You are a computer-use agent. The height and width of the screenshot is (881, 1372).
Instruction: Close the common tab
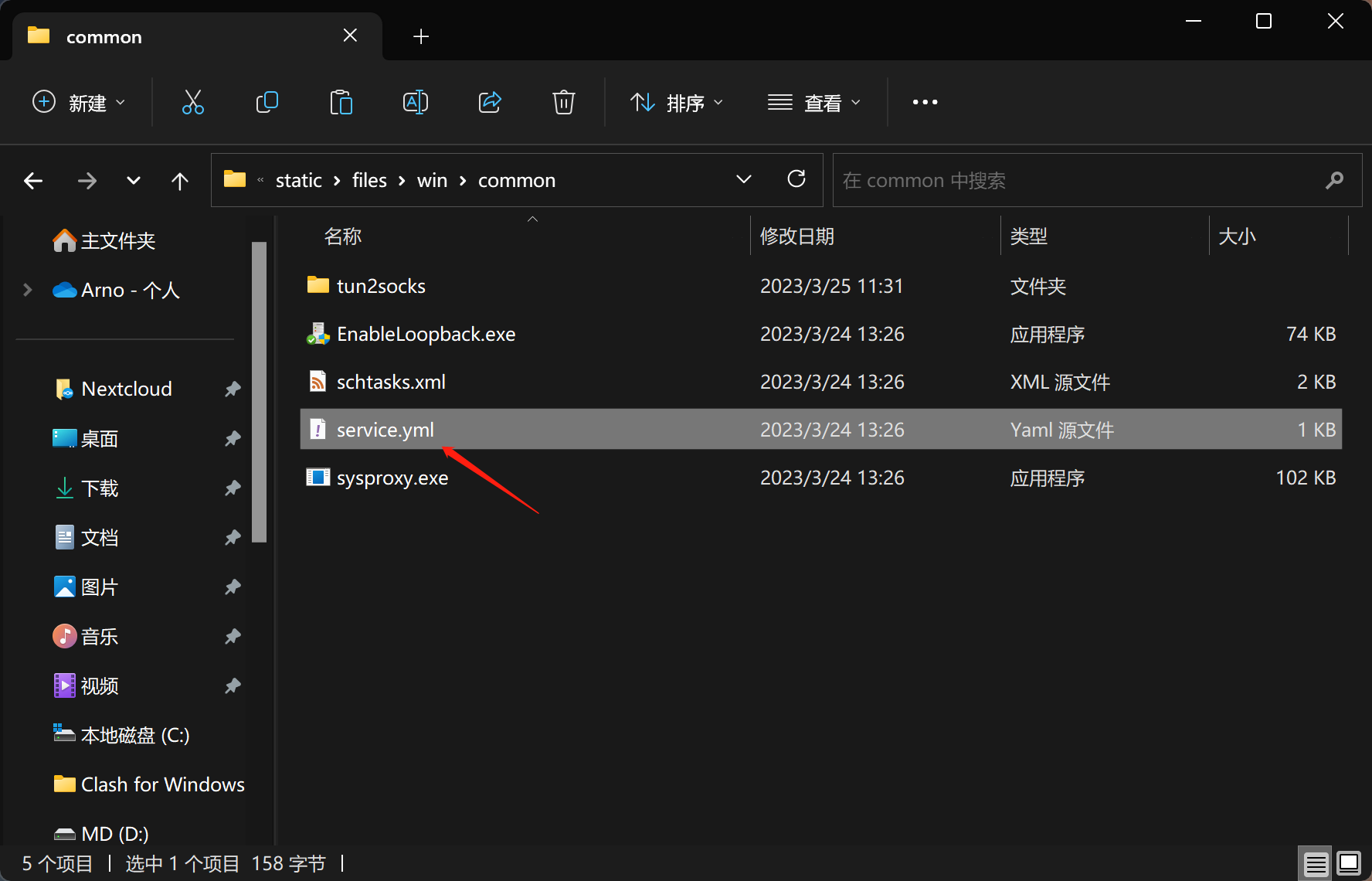350,36
